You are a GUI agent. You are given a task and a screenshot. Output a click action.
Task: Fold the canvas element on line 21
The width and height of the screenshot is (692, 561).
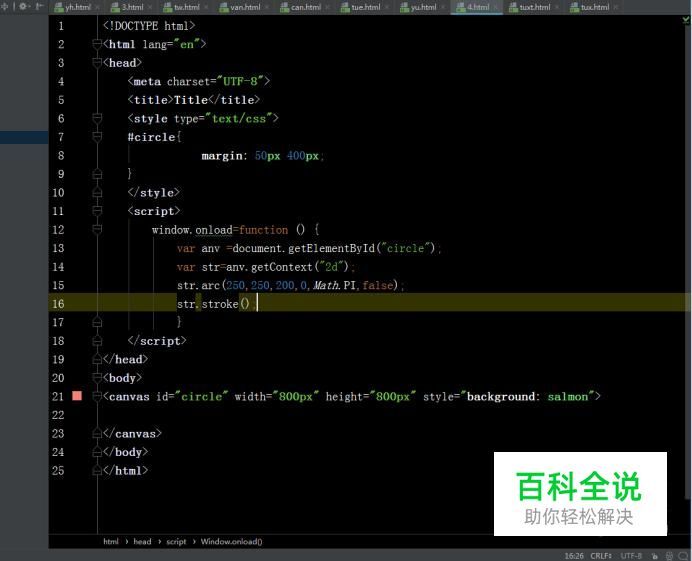click(97, 396)
